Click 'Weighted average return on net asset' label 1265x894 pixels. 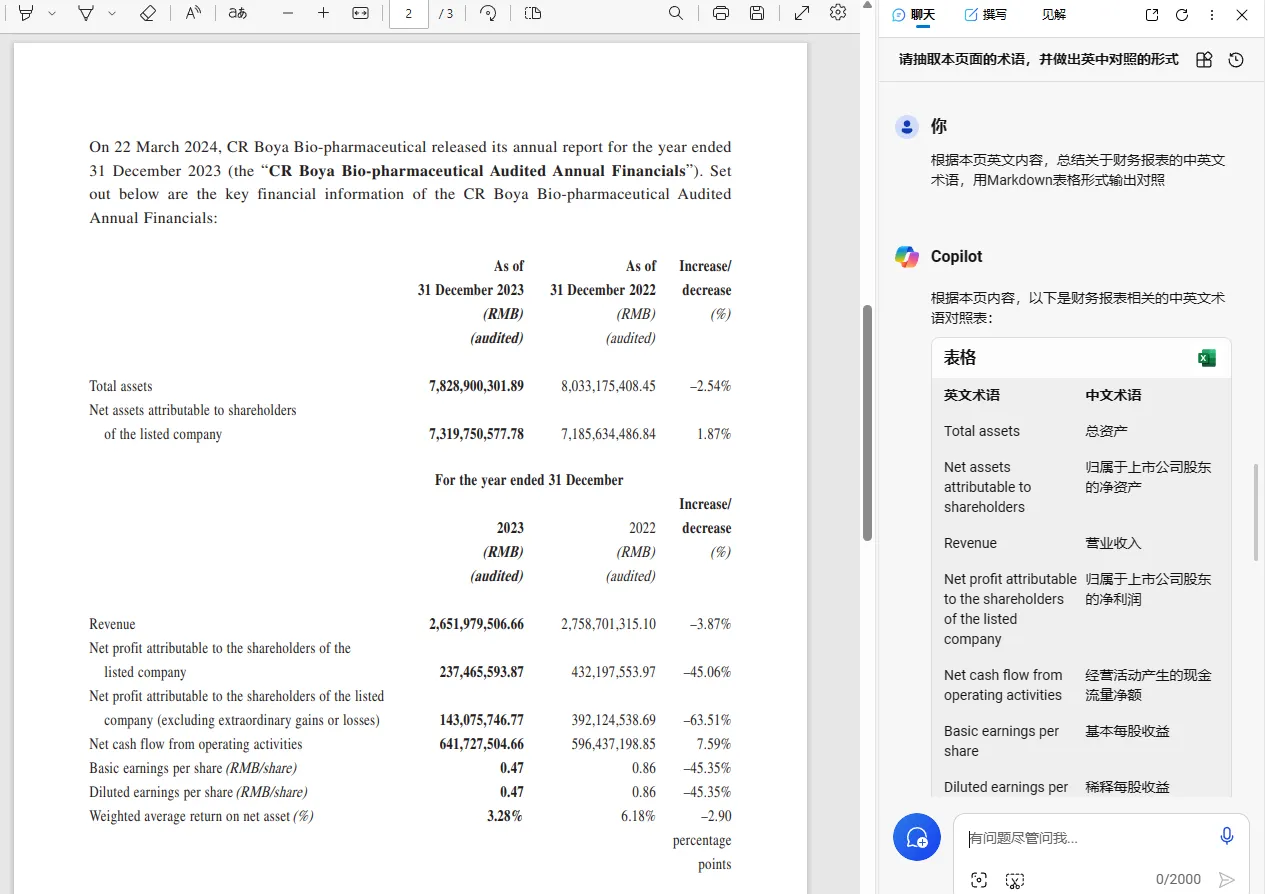point(201,816)
